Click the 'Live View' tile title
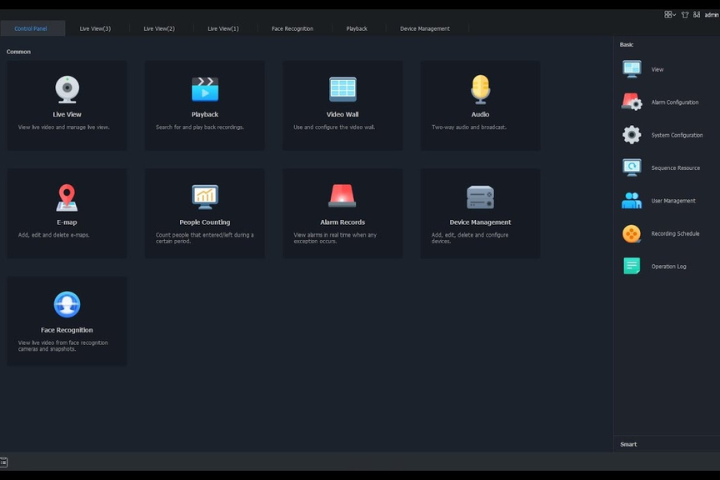Viewport: 720px width, 480px height. pos(67,114)
